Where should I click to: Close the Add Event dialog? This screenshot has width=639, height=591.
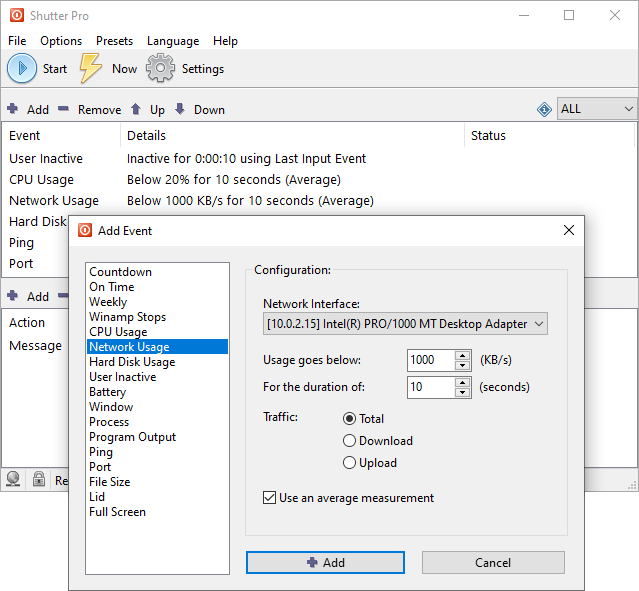click(569, 230)
